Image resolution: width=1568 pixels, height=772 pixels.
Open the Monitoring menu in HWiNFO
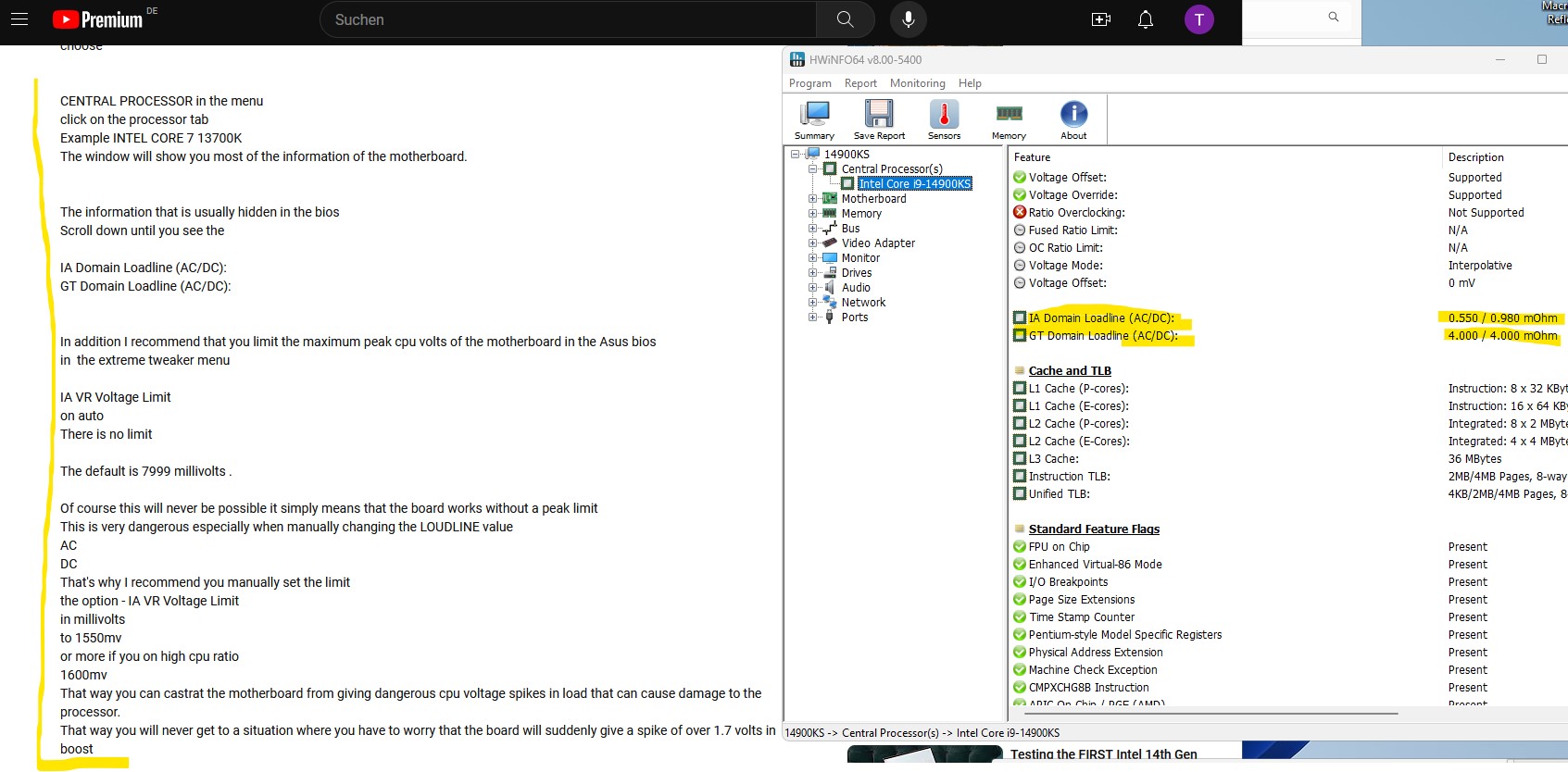[x=918, y=83]
